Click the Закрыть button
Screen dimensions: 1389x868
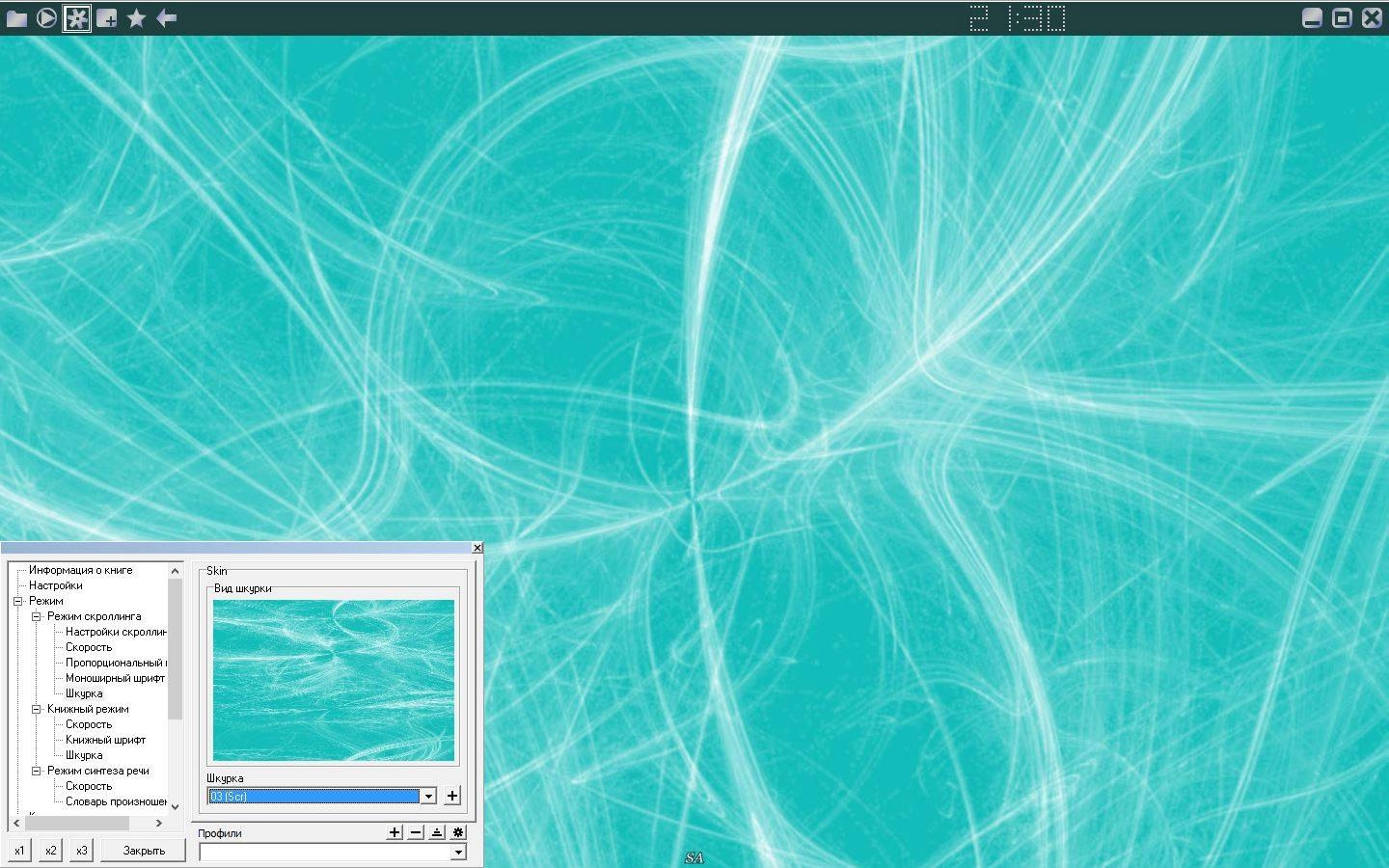(144, 851)
